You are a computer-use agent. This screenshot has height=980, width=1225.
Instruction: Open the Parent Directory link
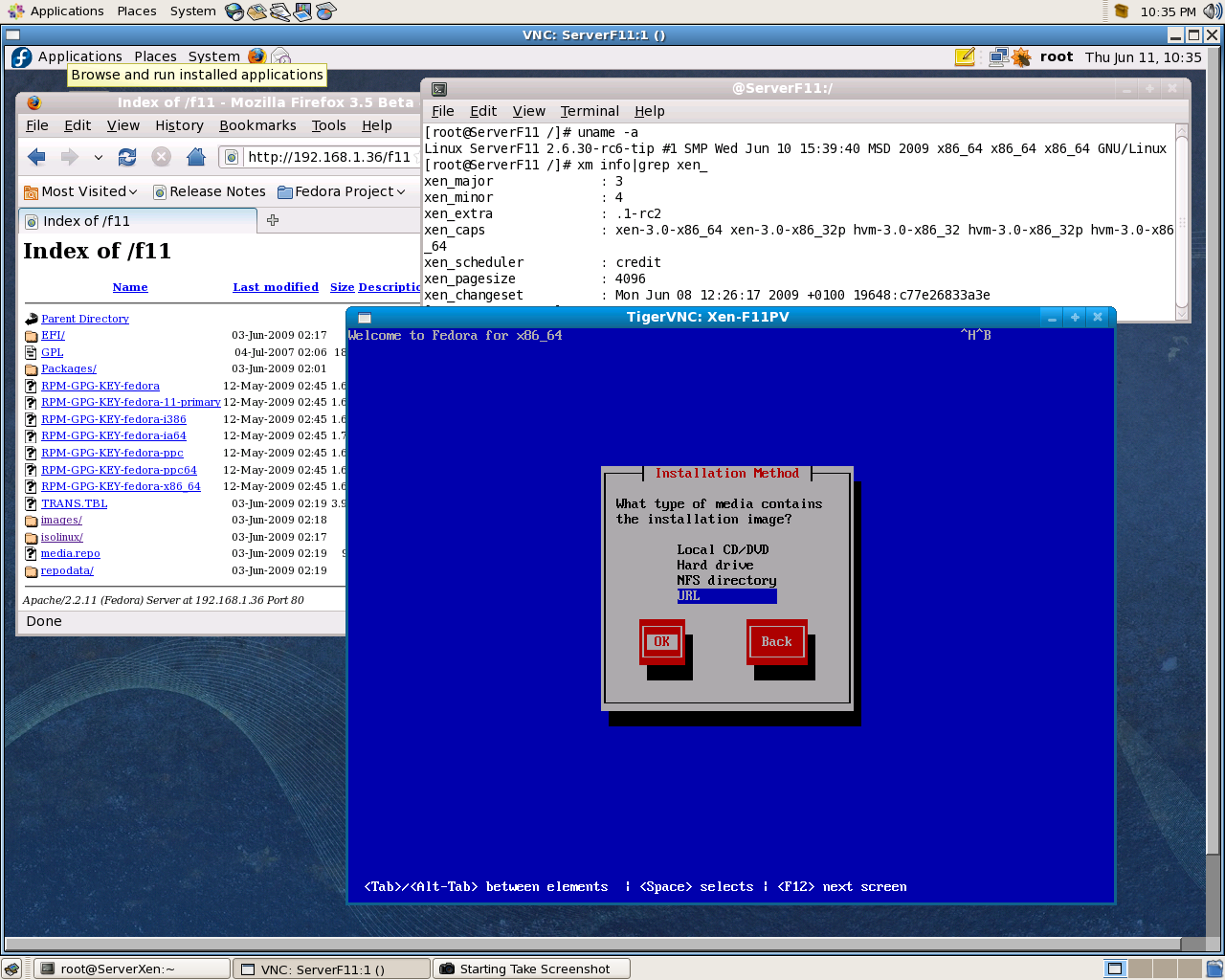84,319
